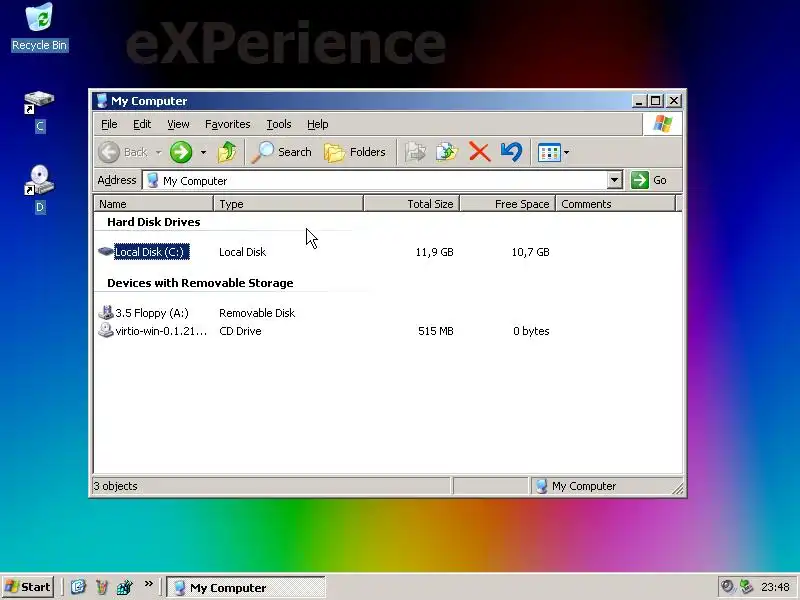
Task: Minimize the My Computer window
Action: (x=639, y=101)
